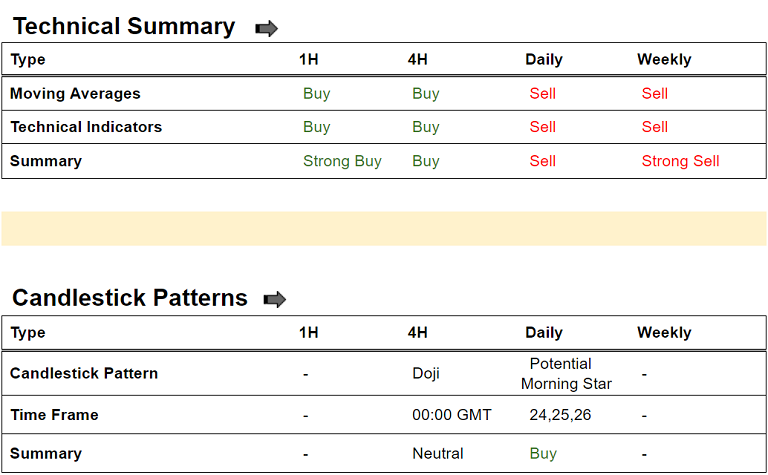Click the Buy daily candlestick summary value

pyautogui.click(x=543, y=454)
